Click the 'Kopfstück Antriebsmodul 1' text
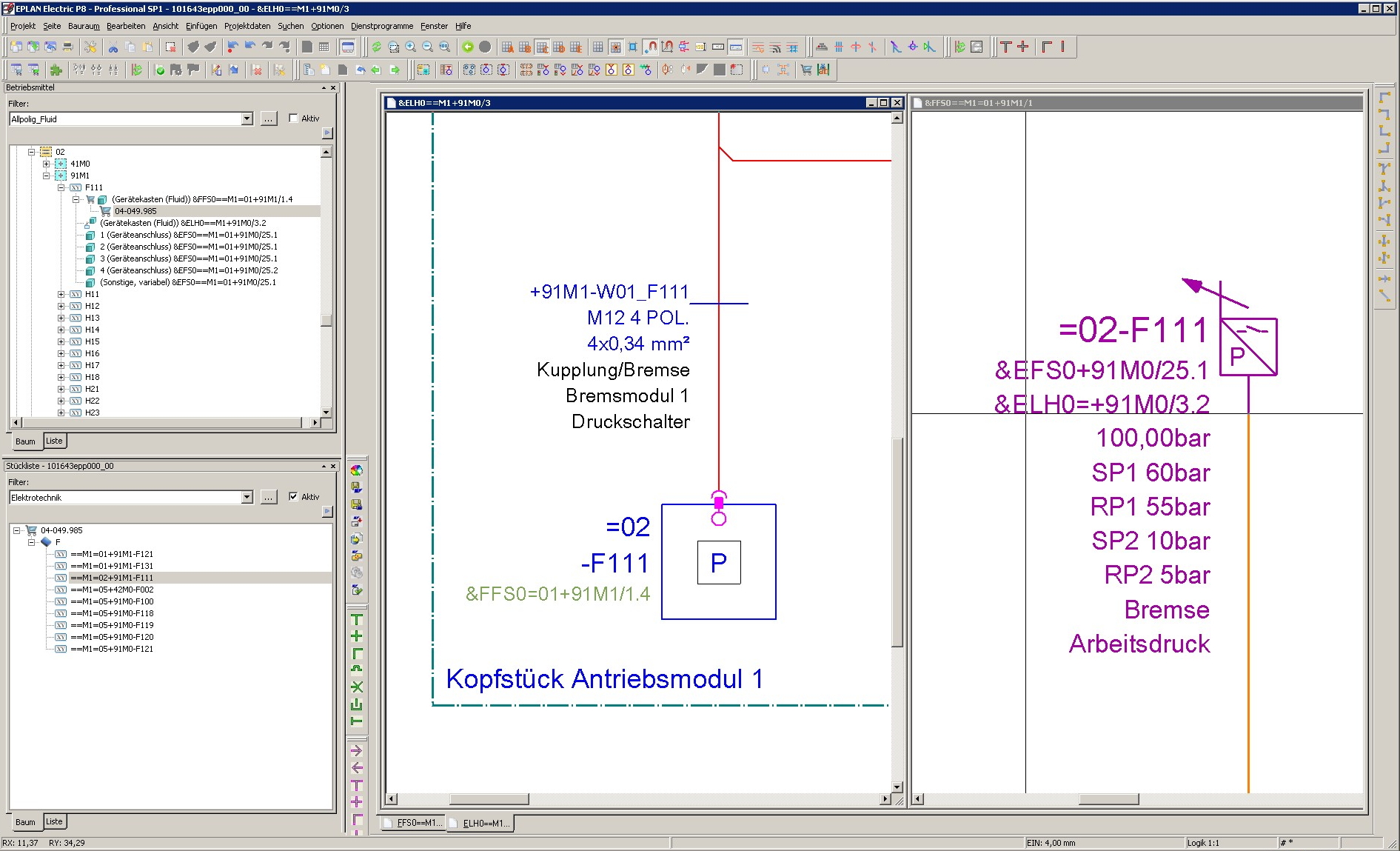The width and height of the screenshot is (1400, 851). [604, 679]
